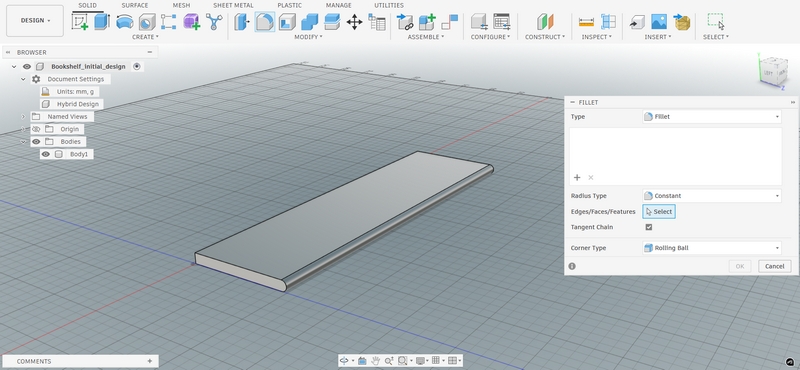This screenshot has width=800, height=370.
Task: Click the Configure table icon
Action: point(502,21)
